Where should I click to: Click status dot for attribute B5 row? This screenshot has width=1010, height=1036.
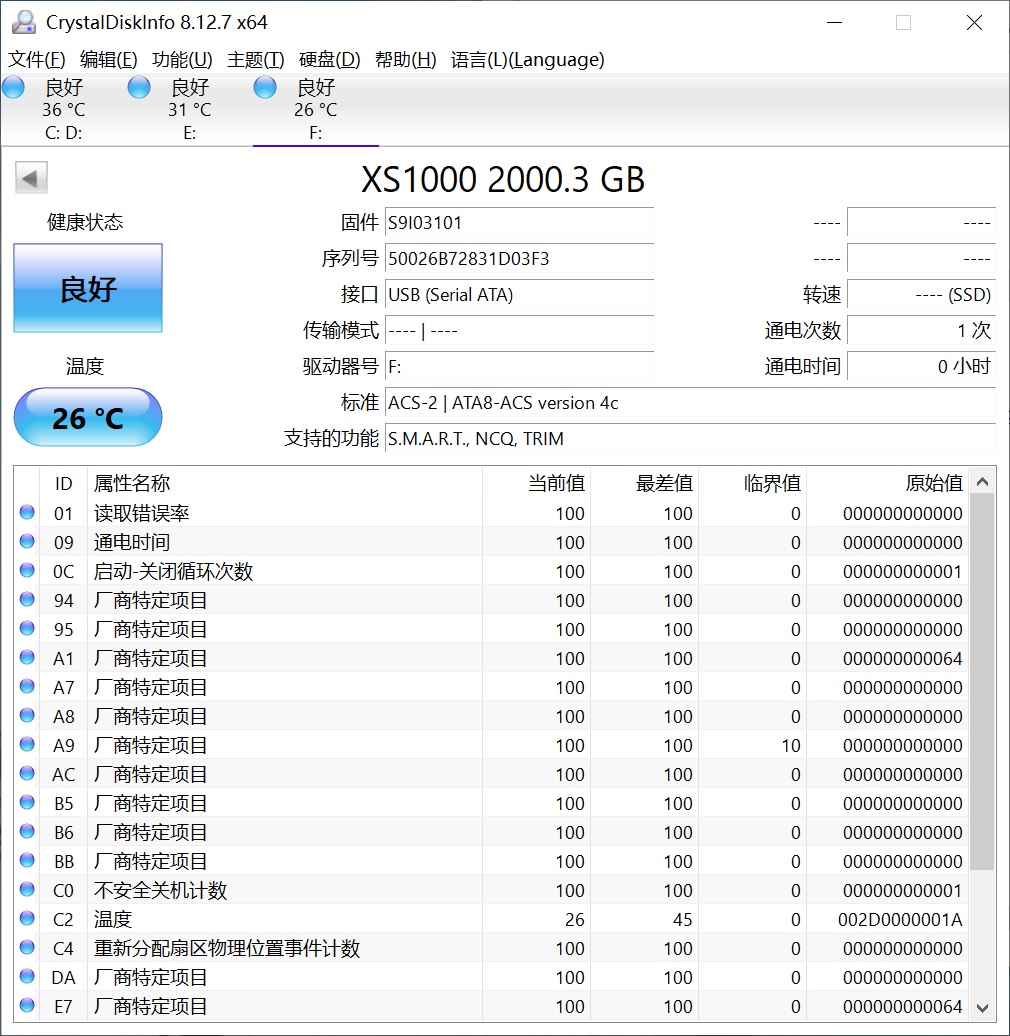tap(27, 802)
